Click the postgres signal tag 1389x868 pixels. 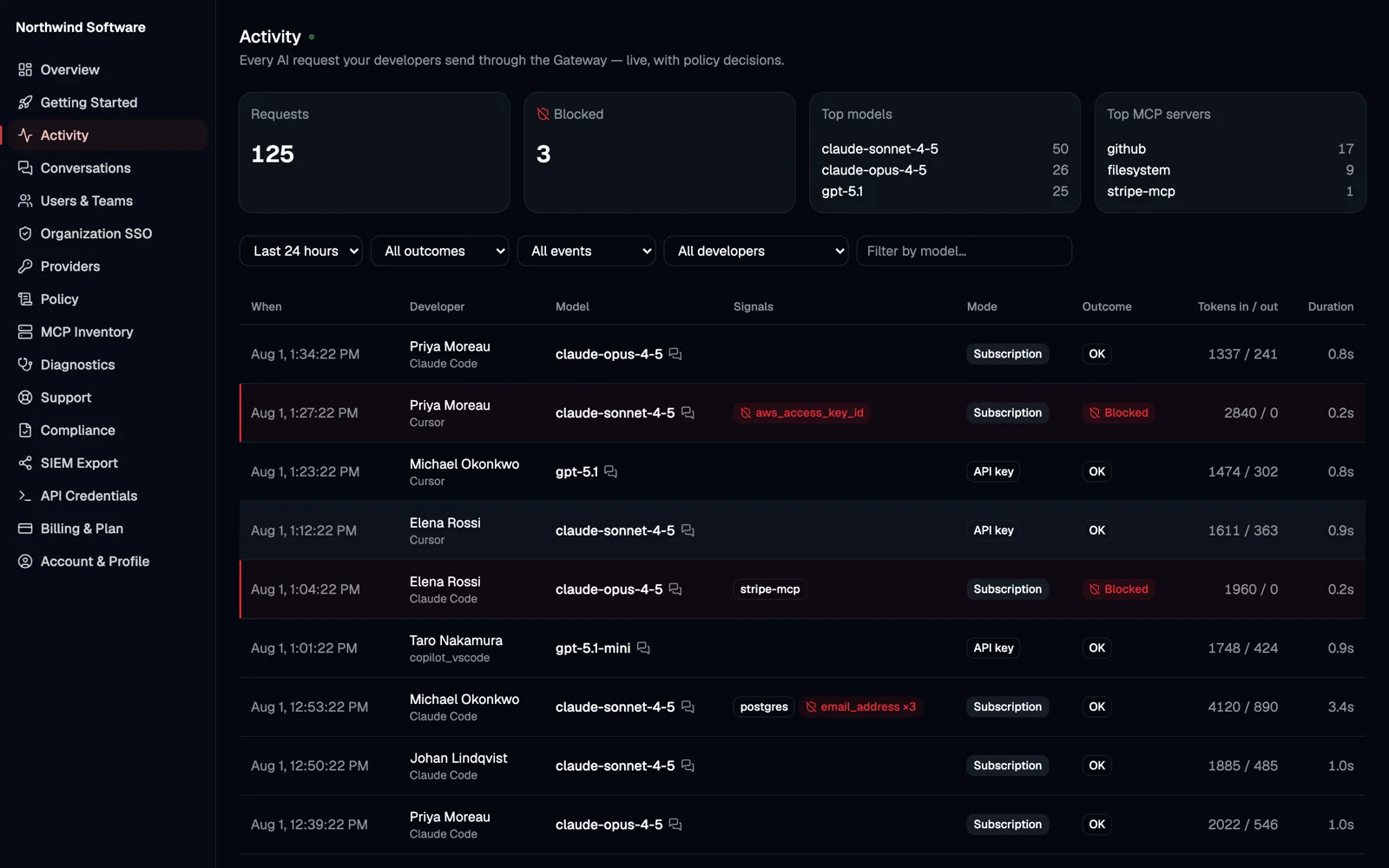point(764,707)
